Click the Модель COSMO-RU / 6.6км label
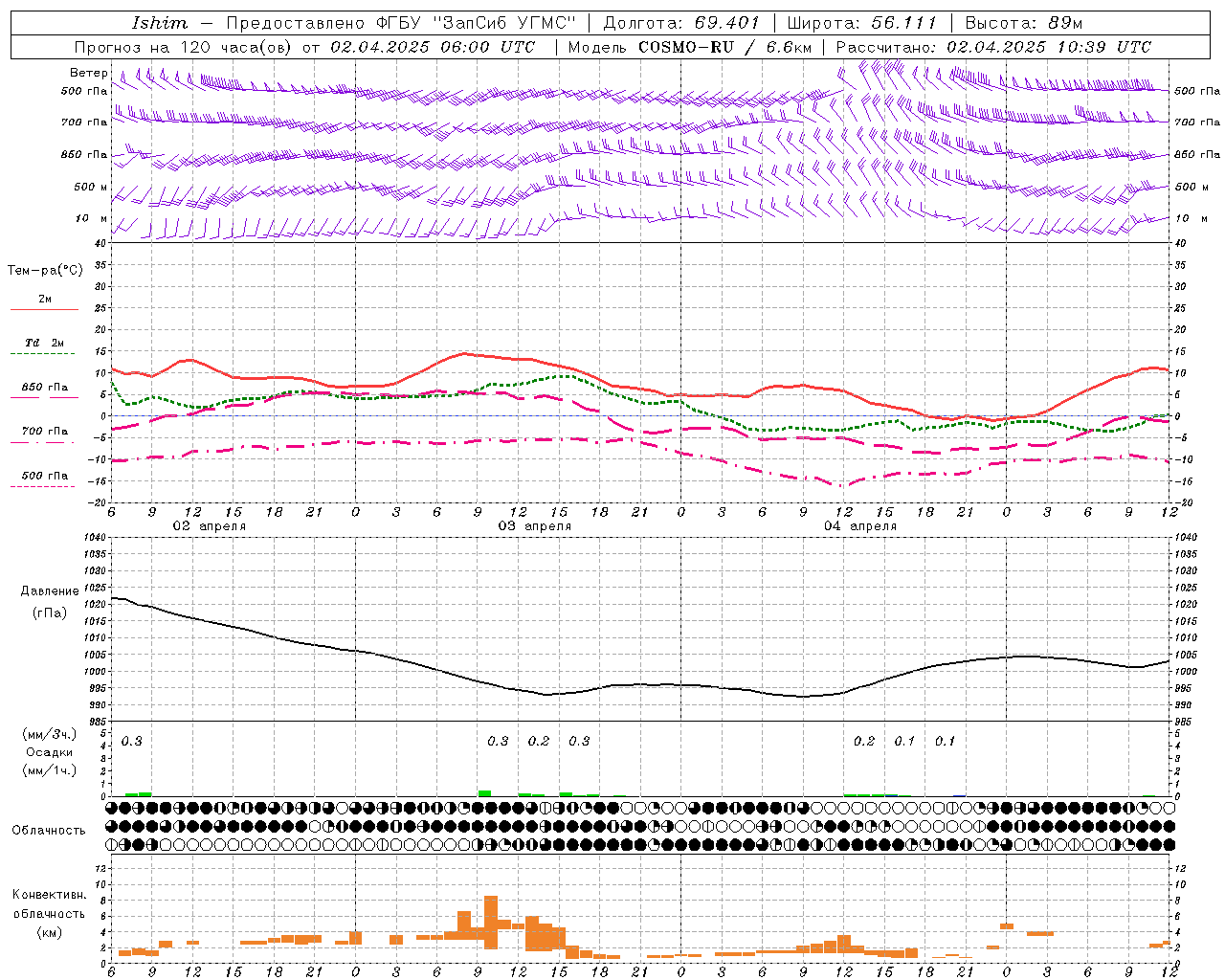 [x=690, y=47]
